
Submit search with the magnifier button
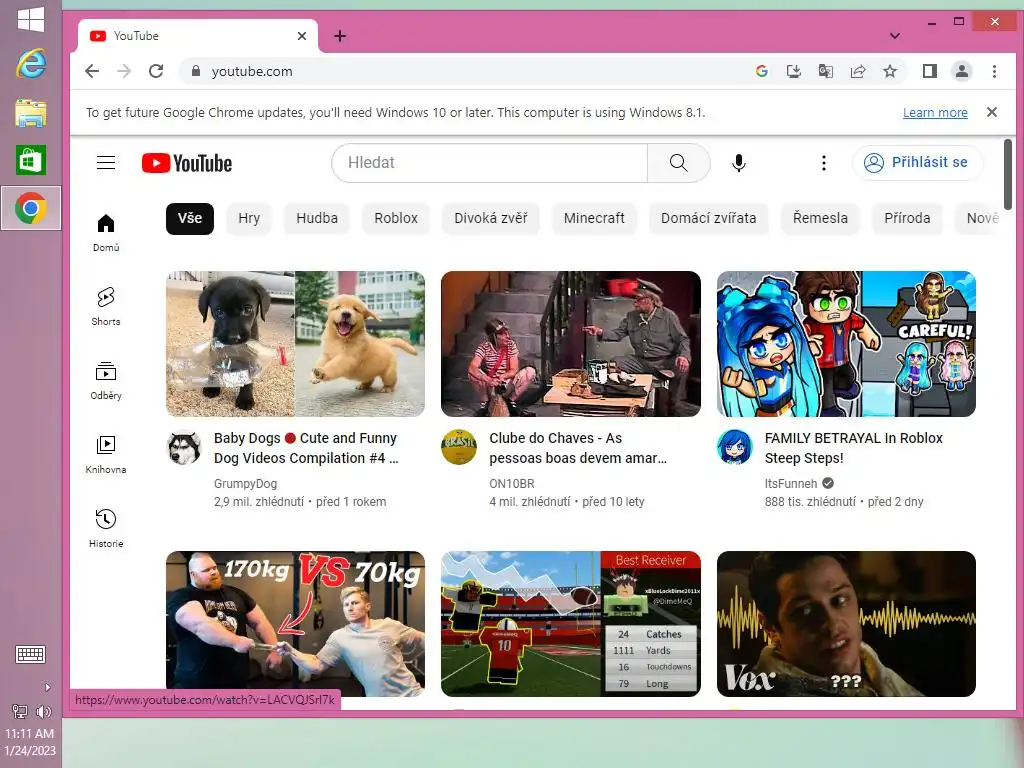click(x=679, y=163)
